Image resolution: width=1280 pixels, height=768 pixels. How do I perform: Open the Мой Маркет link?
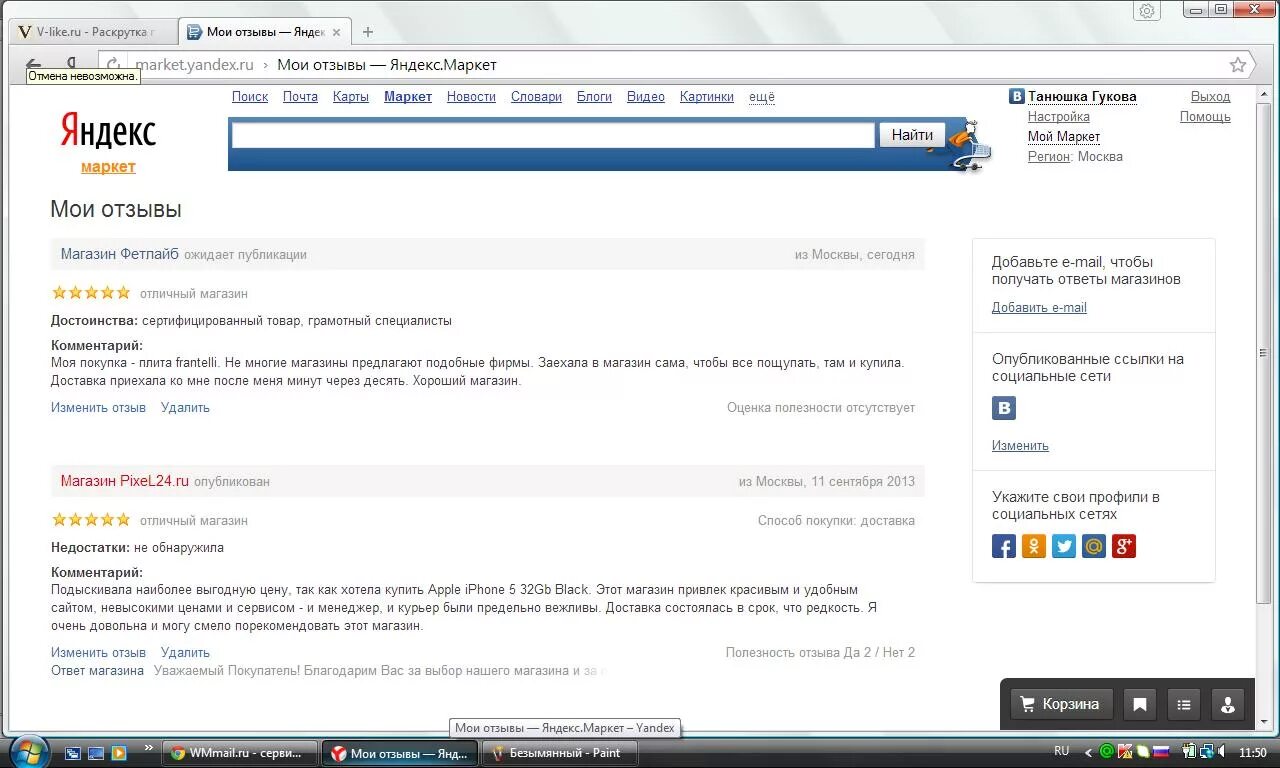pyautogui.click(x=1064, y=137)
